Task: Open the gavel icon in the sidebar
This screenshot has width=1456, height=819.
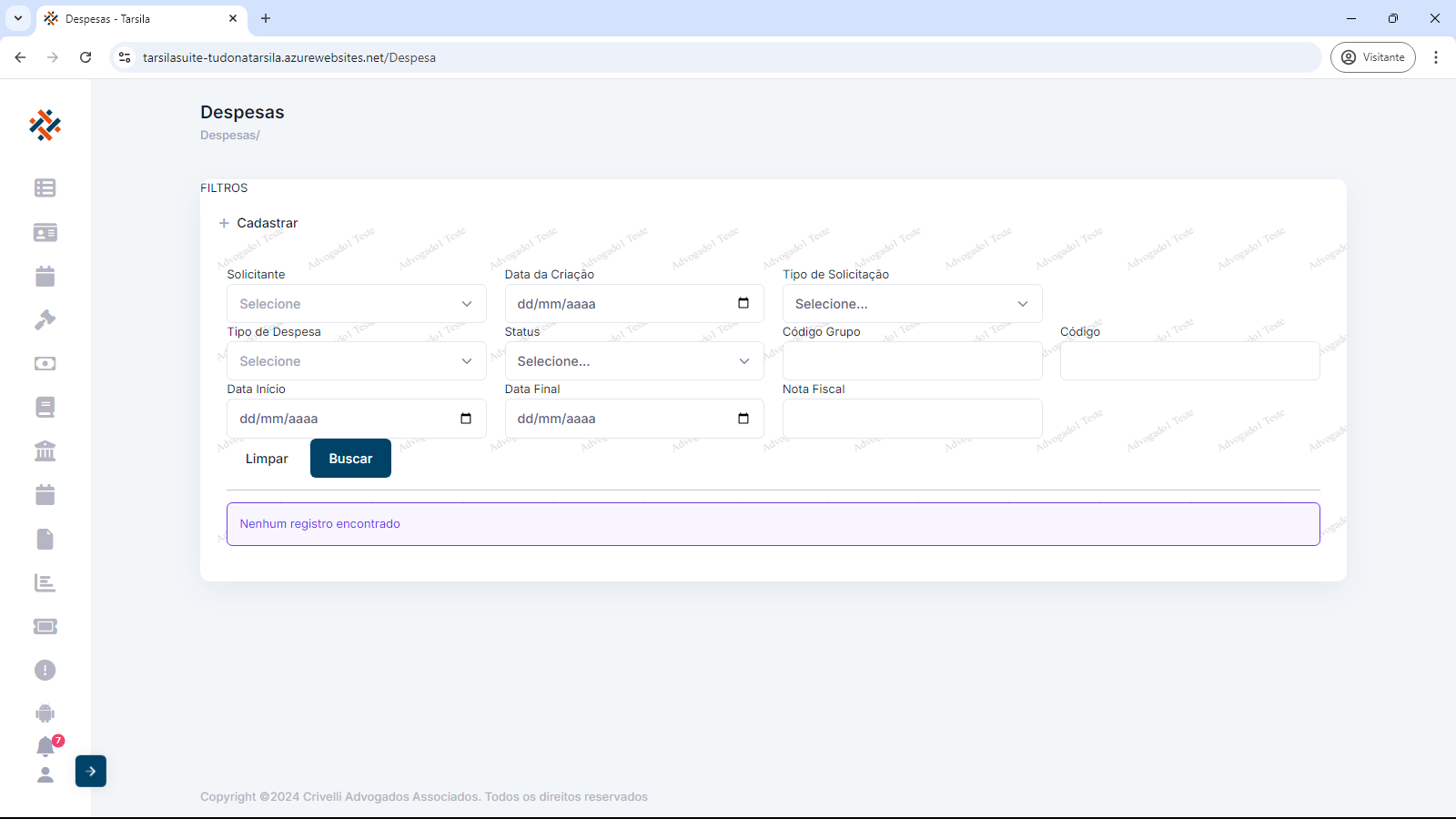Action: click(45, 319)
